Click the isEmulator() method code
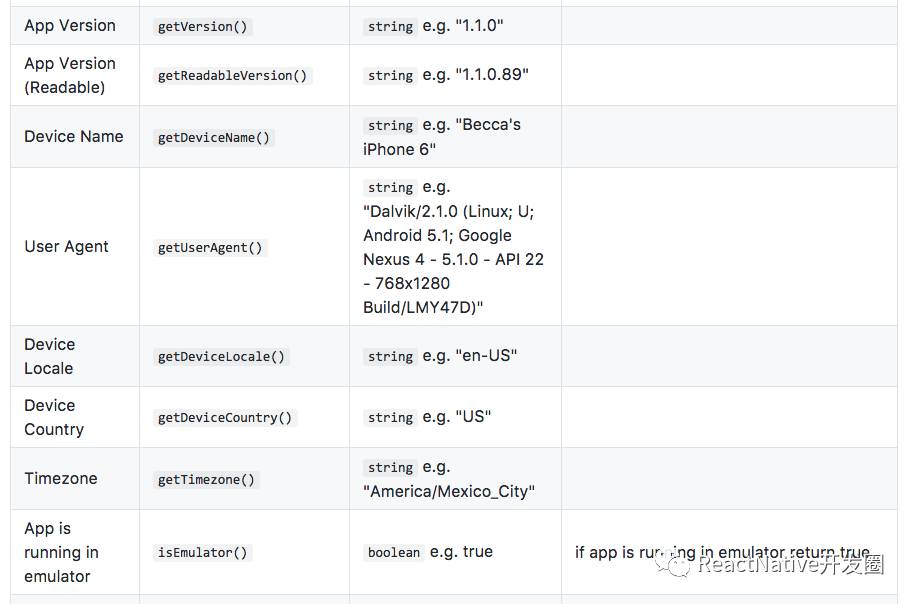The image size is (914, 604). (202, 553)
